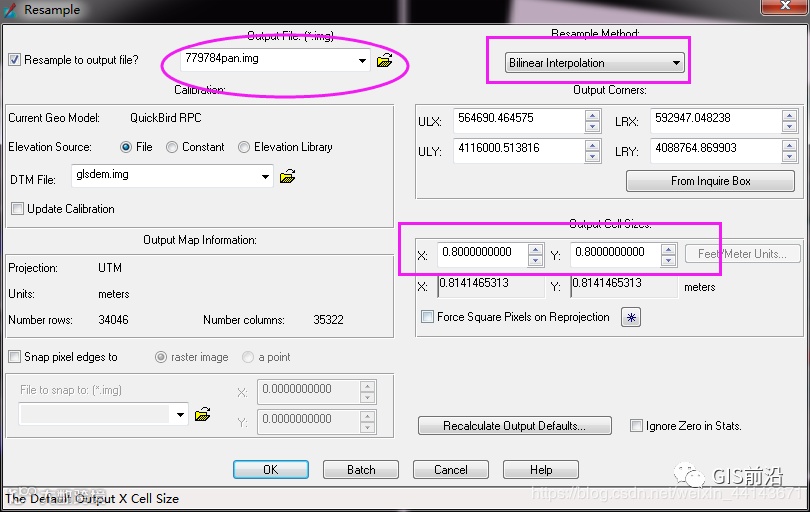Click the From Inquire Box button

tap(710, 181)
